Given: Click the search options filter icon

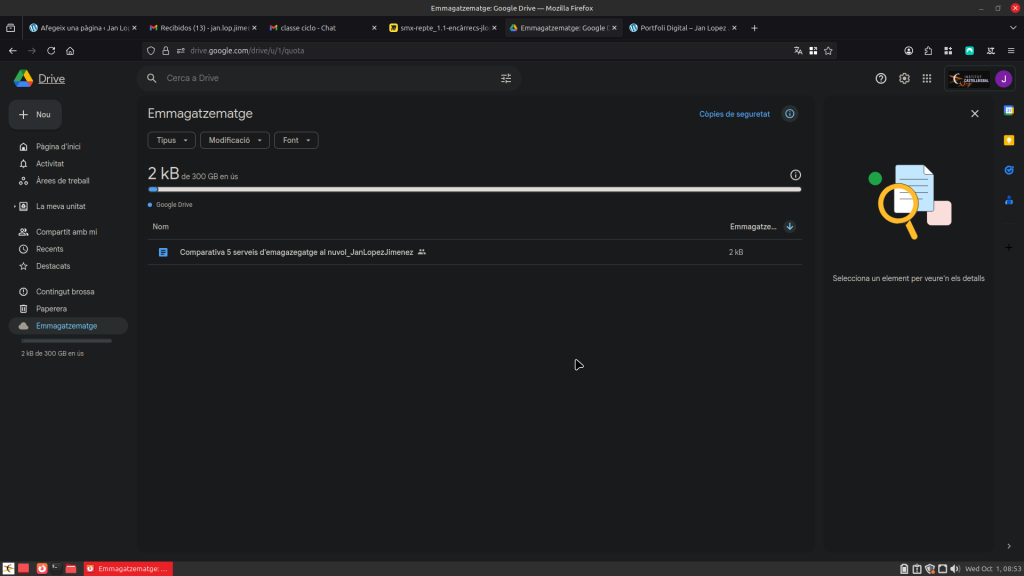Looking at the screenshot, I should (506, 78).
